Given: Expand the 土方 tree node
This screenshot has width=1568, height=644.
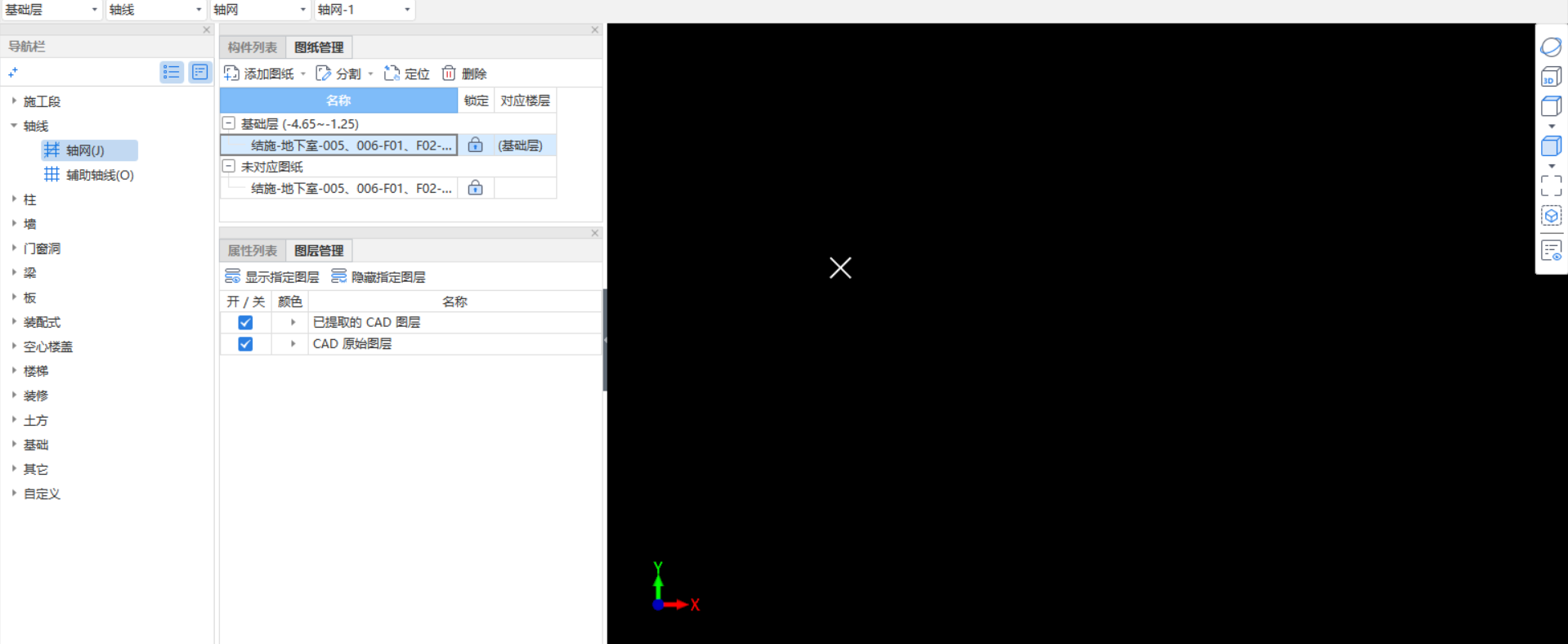Looking at the screenshot, I should click(14, 420).
